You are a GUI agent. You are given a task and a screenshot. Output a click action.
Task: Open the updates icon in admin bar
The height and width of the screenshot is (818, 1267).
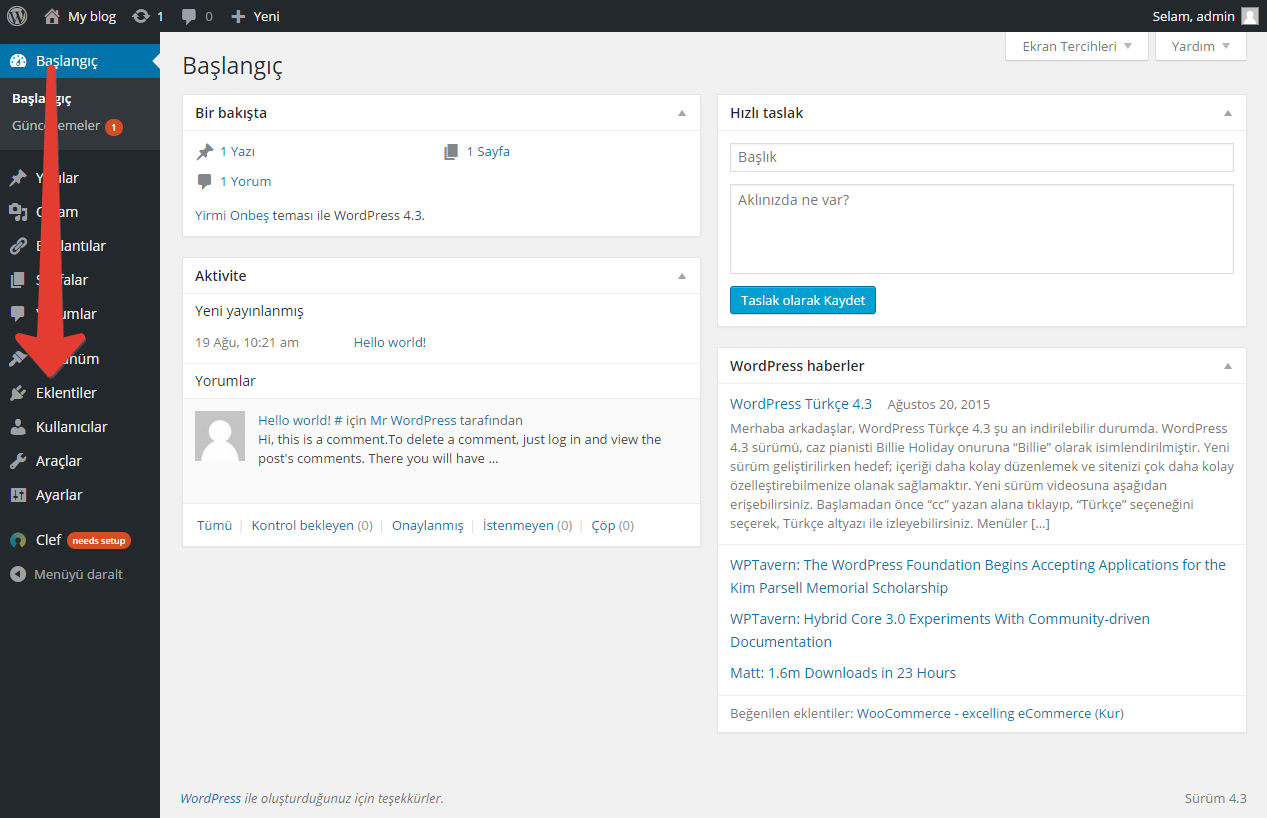(141, 16)
